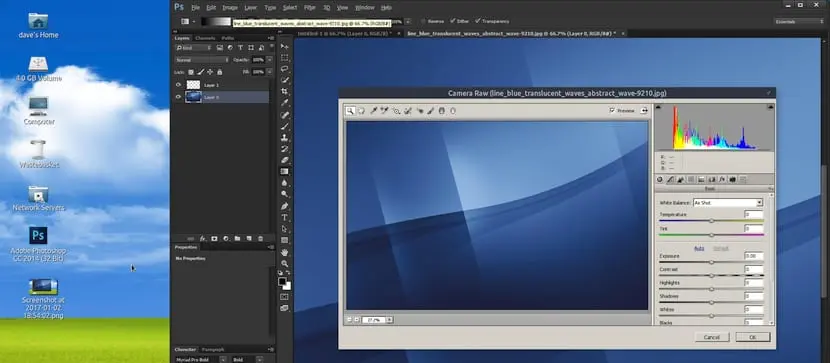
Task: Click Cancel in Camera Raw dialog
Action: (x=711, y=337)
